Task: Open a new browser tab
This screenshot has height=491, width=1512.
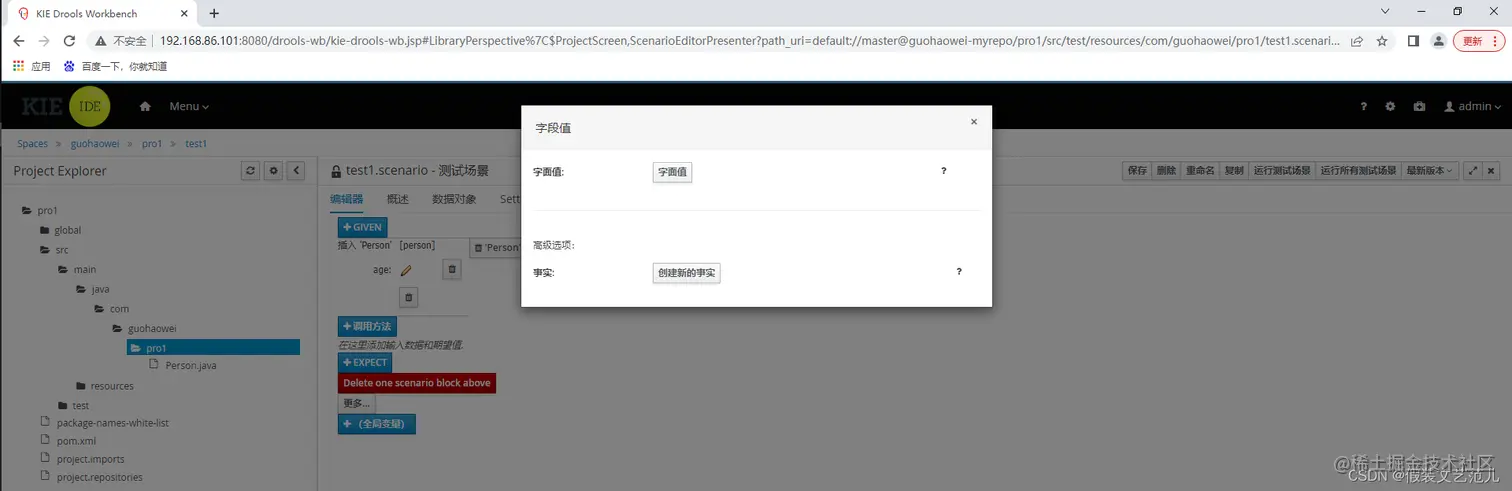Action: coord(214,13)
